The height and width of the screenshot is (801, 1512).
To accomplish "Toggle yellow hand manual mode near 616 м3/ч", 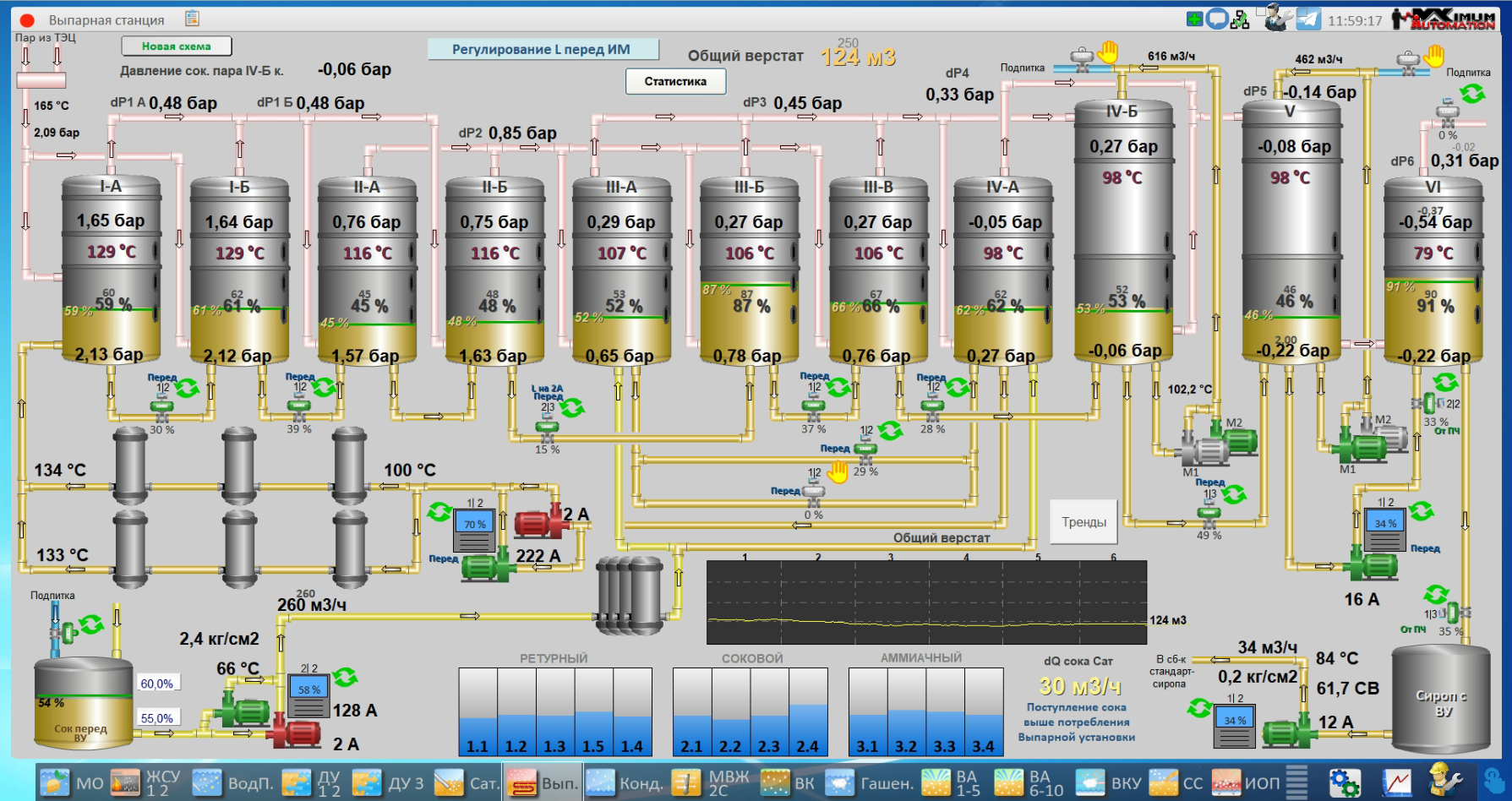I will 1107,52.
